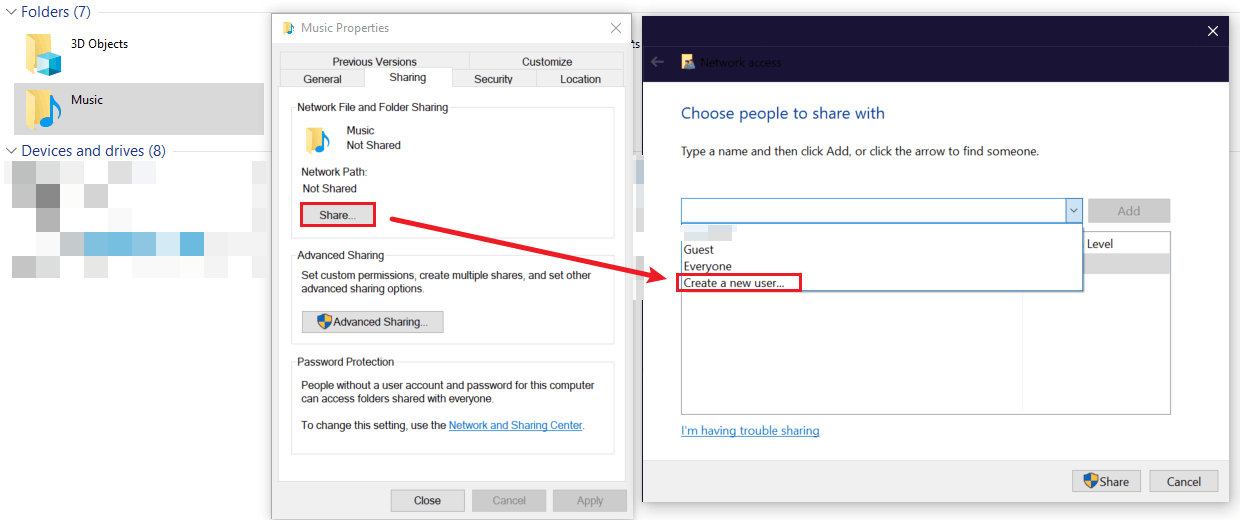Switch to the Sharing tab
This screenshot has height=520, width=1240.
[408, 78]
